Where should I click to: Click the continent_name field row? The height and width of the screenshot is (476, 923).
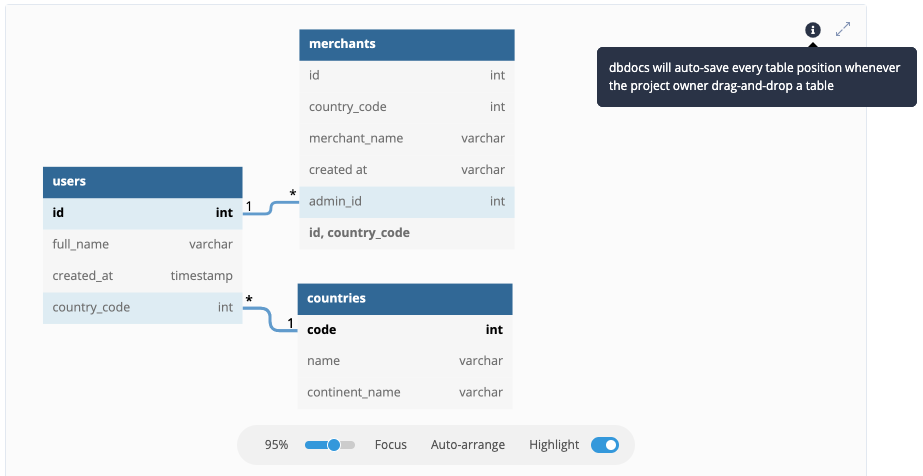point(405,392)
